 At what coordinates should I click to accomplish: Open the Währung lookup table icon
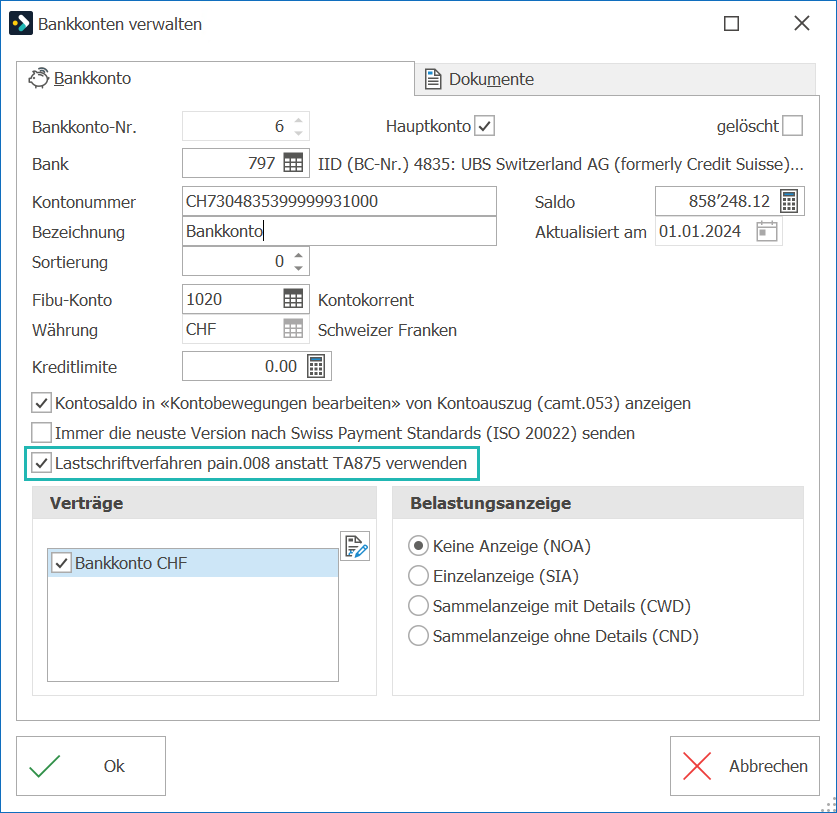click(293, 329)
